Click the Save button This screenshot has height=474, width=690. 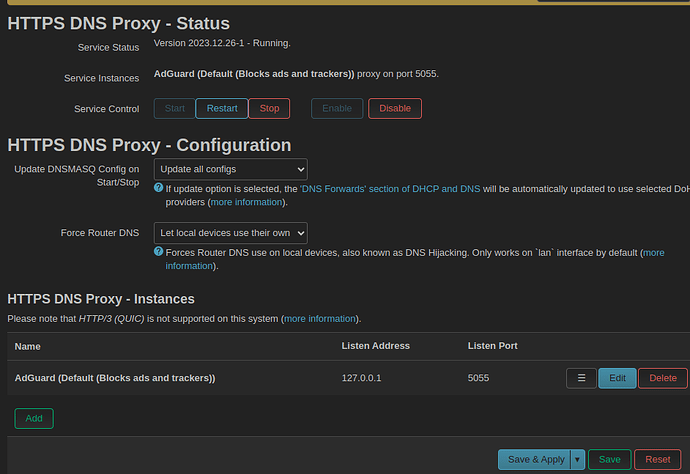coord(609,459)
